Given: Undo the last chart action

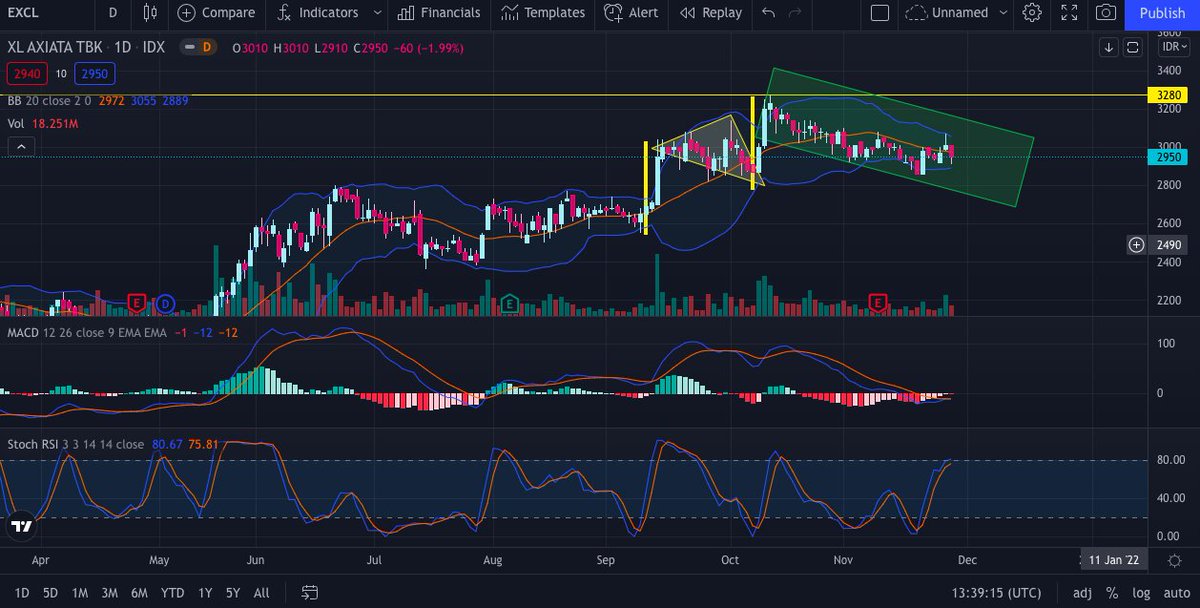Looking at the screenshot, I should 768,13.
